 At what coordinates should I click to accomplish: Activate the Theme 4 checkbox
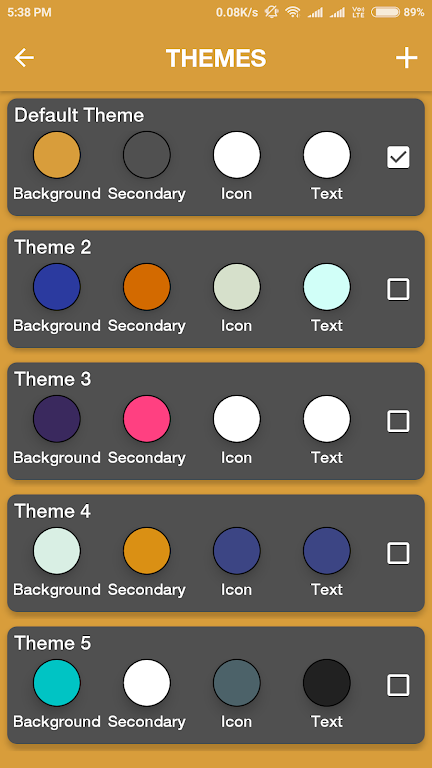click(x=398, y=553)
